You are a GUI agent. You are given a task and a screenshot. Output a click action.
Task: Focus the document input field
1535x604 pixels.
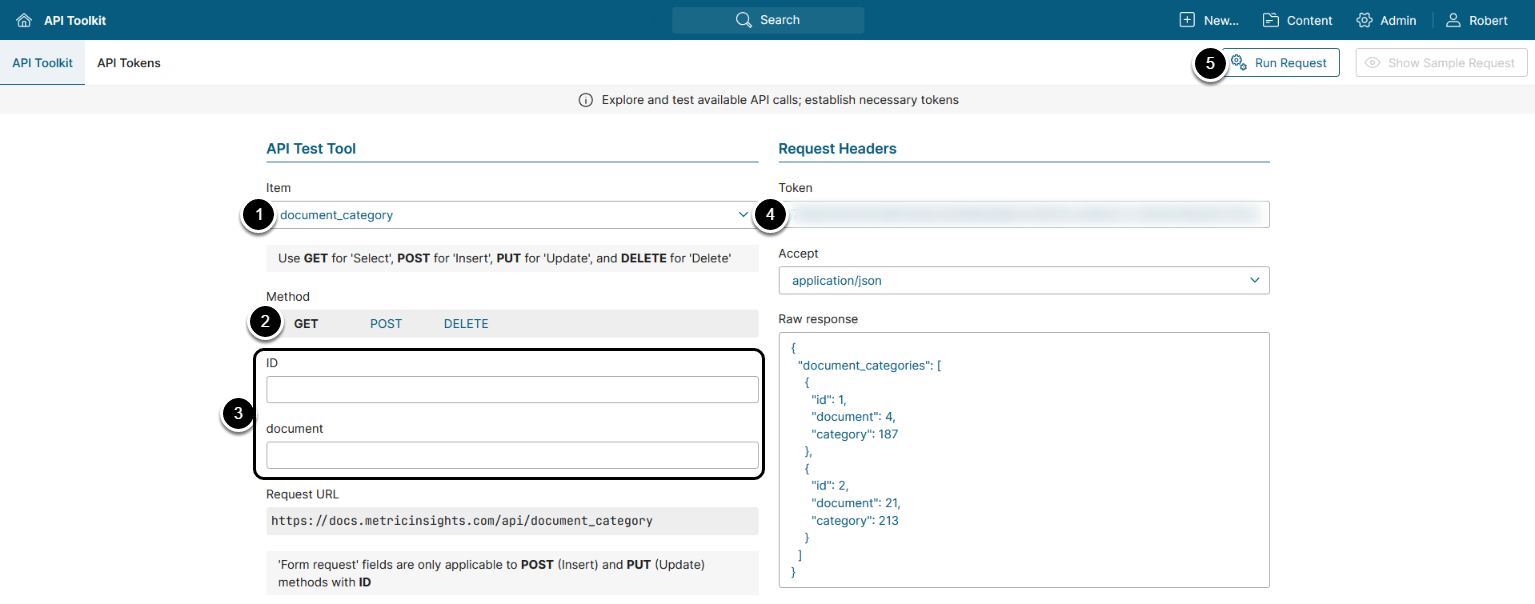pos(512,455)
